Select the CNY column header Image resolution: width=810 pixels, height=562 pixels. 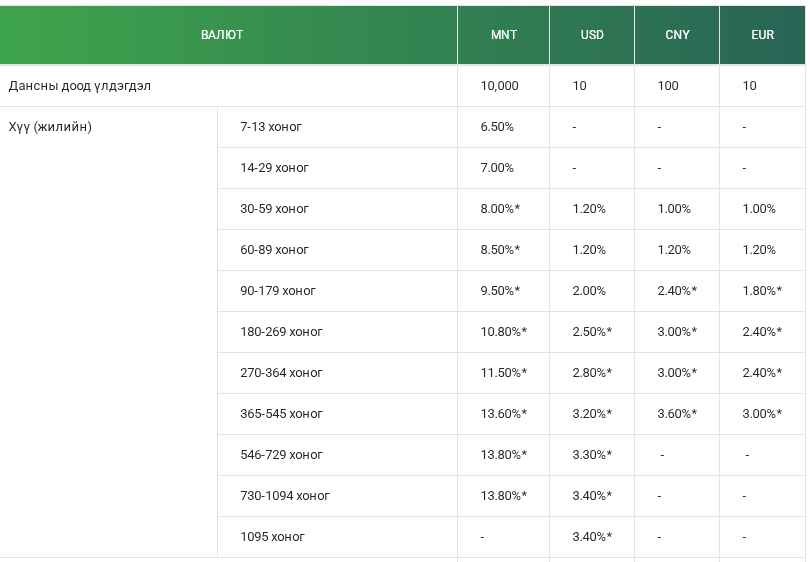[677, 35]
